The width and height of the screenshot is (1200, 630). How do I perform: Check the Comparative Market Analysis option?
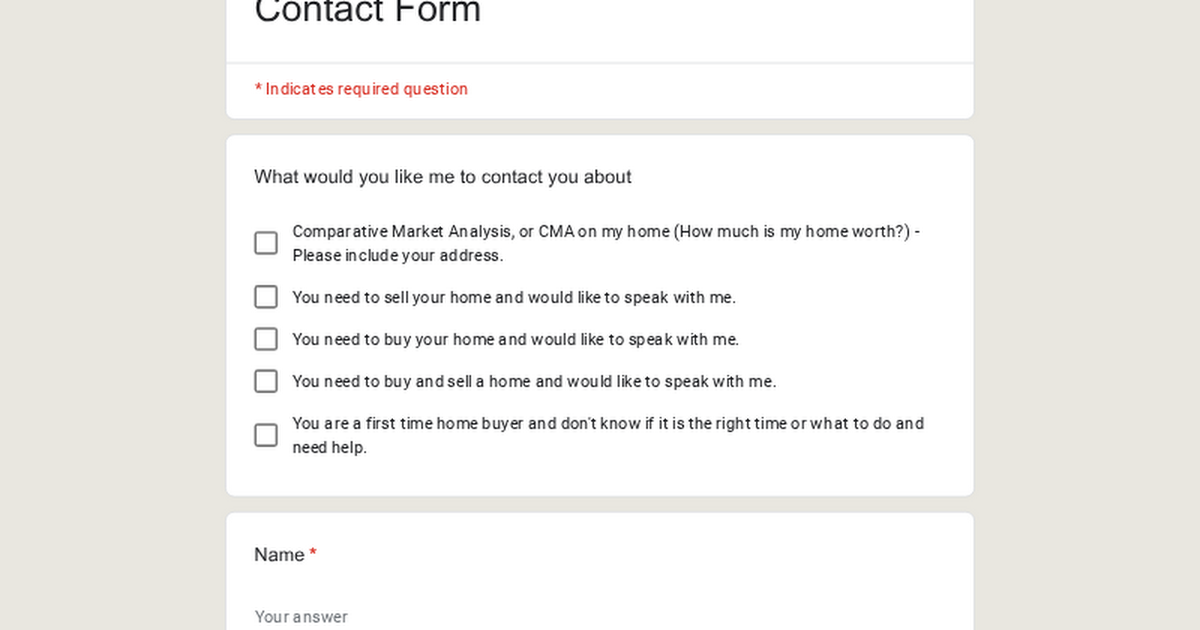click(x=265, y=243)
